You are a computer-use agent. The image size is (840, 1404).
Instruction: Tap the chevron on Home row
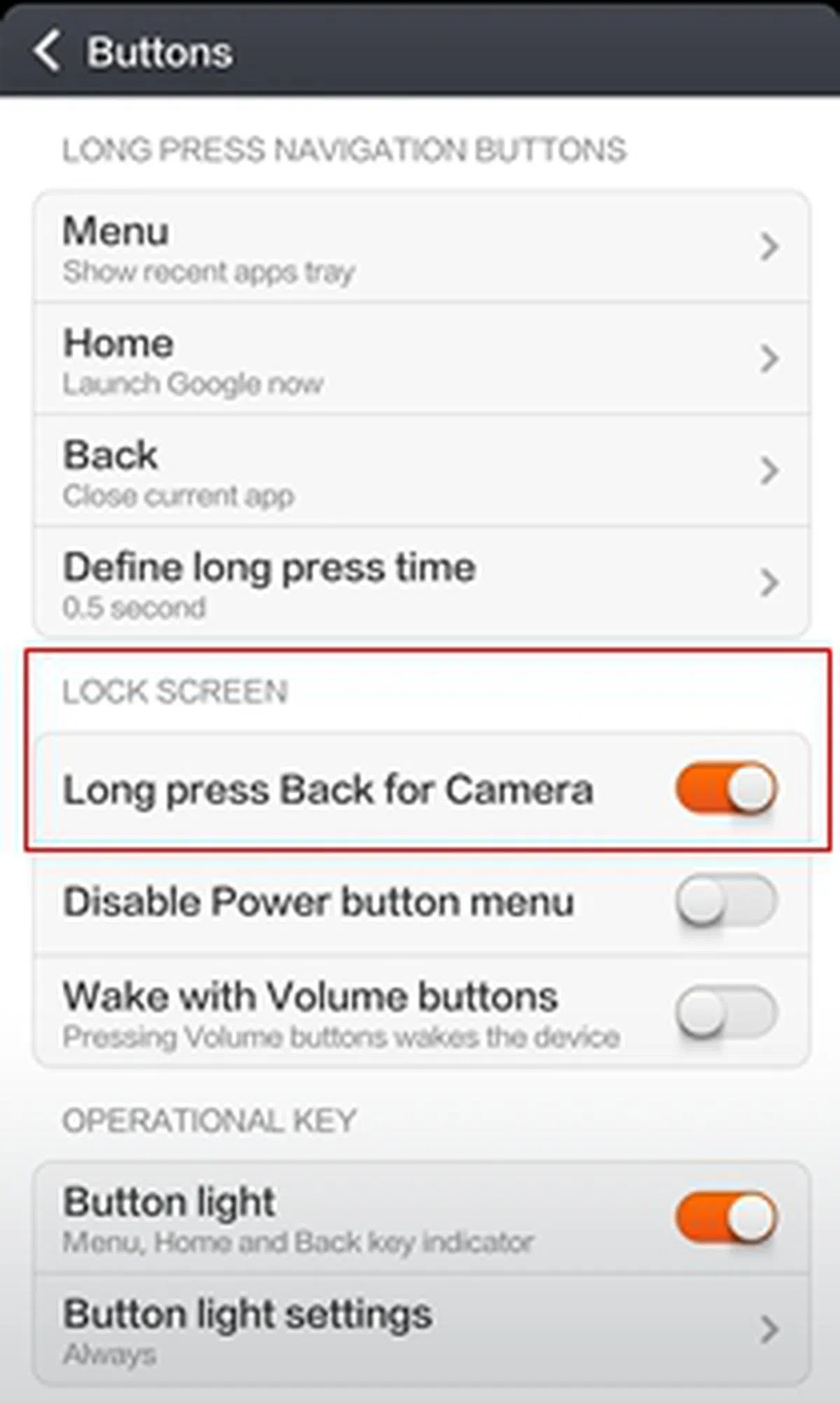pyautogui.click(x=769, y=359)
